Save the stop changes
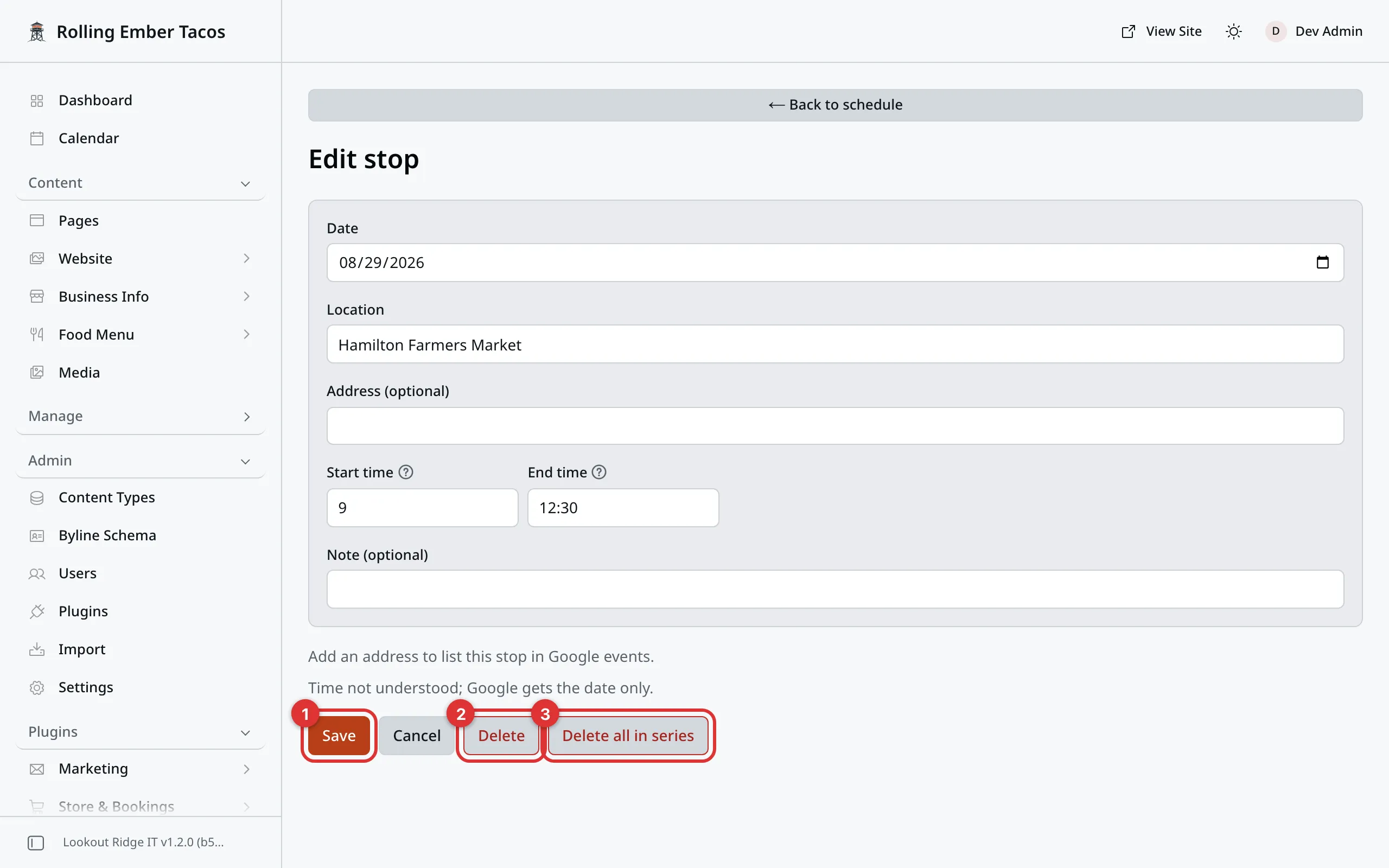The height and width of the screenshot is (868, 1389). click(339, 736)
